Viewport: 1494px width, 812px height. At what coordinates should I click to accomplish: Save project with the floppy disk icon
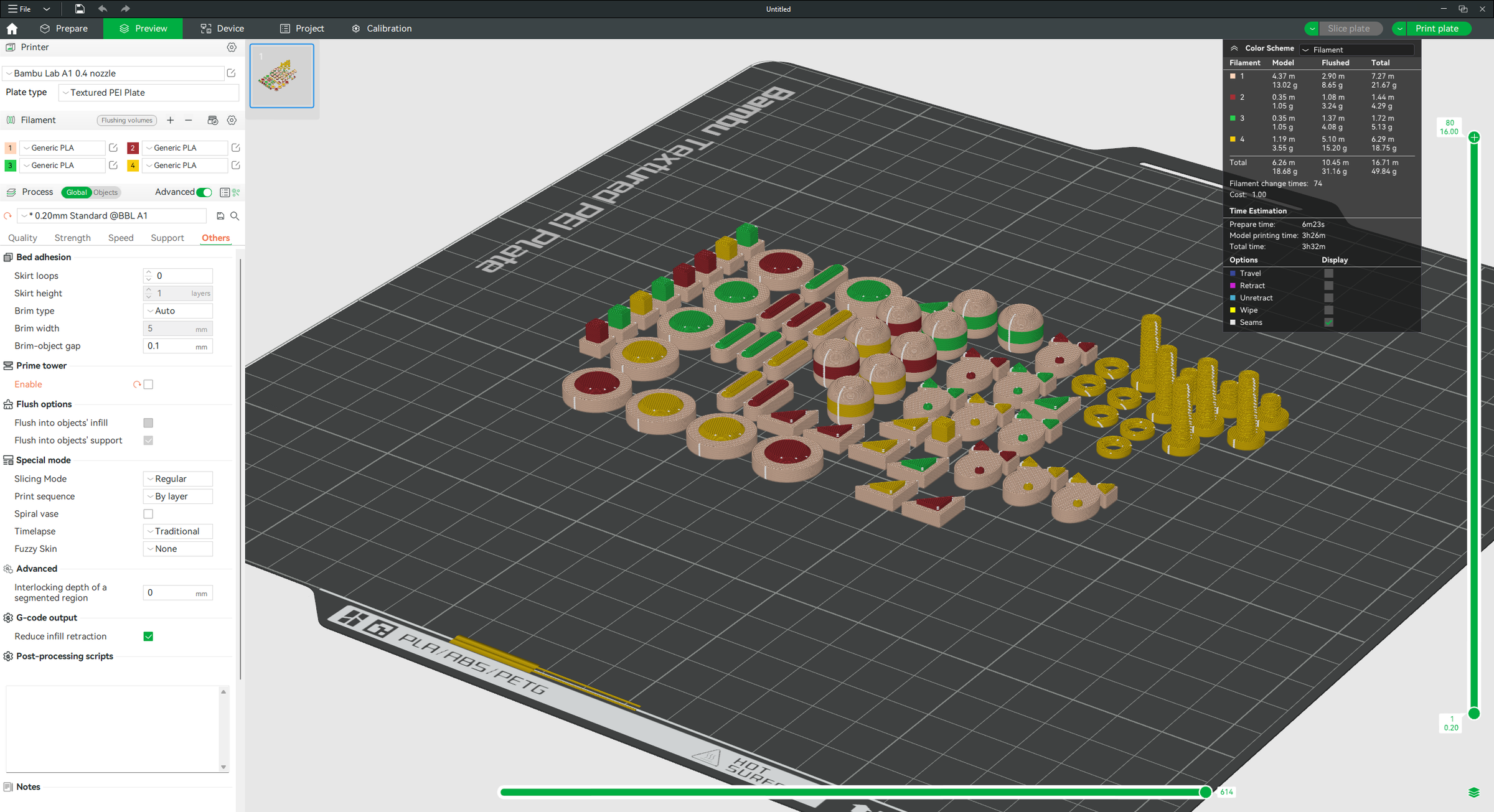coord(80,9)
